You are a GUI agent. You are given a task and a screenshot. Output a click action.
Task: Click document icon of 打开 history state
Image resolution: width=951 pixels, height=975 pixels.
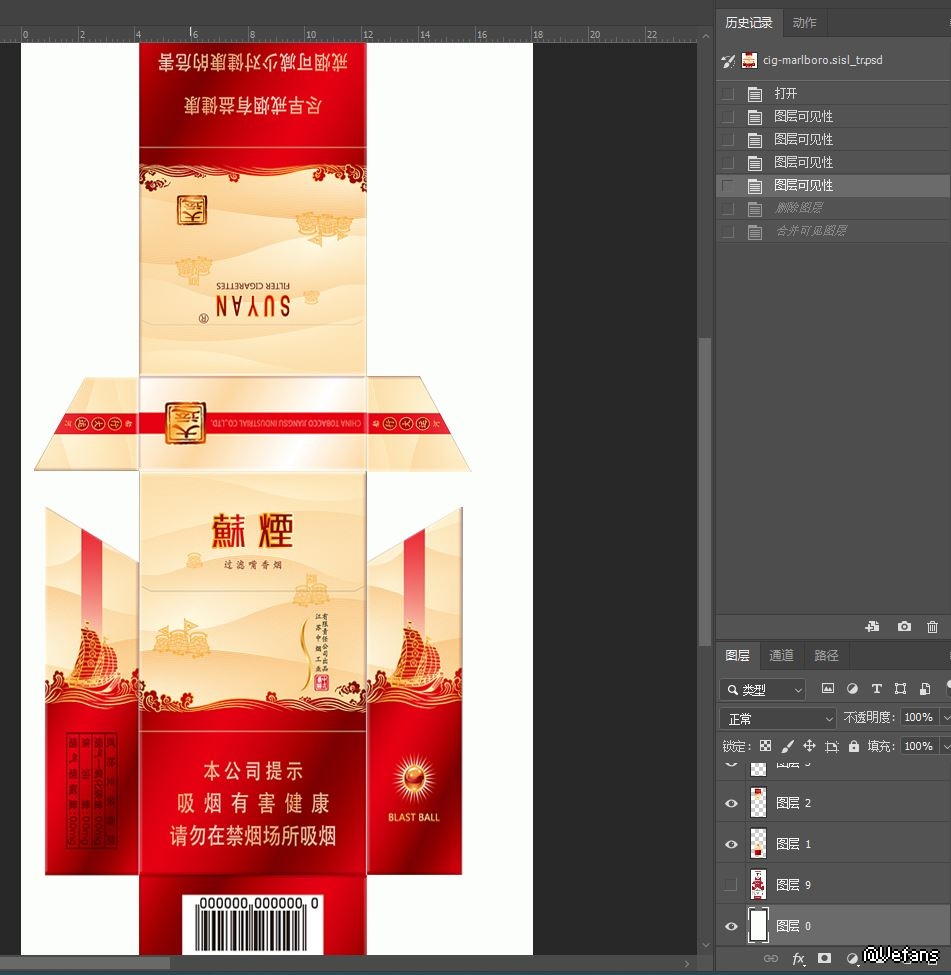754,94
